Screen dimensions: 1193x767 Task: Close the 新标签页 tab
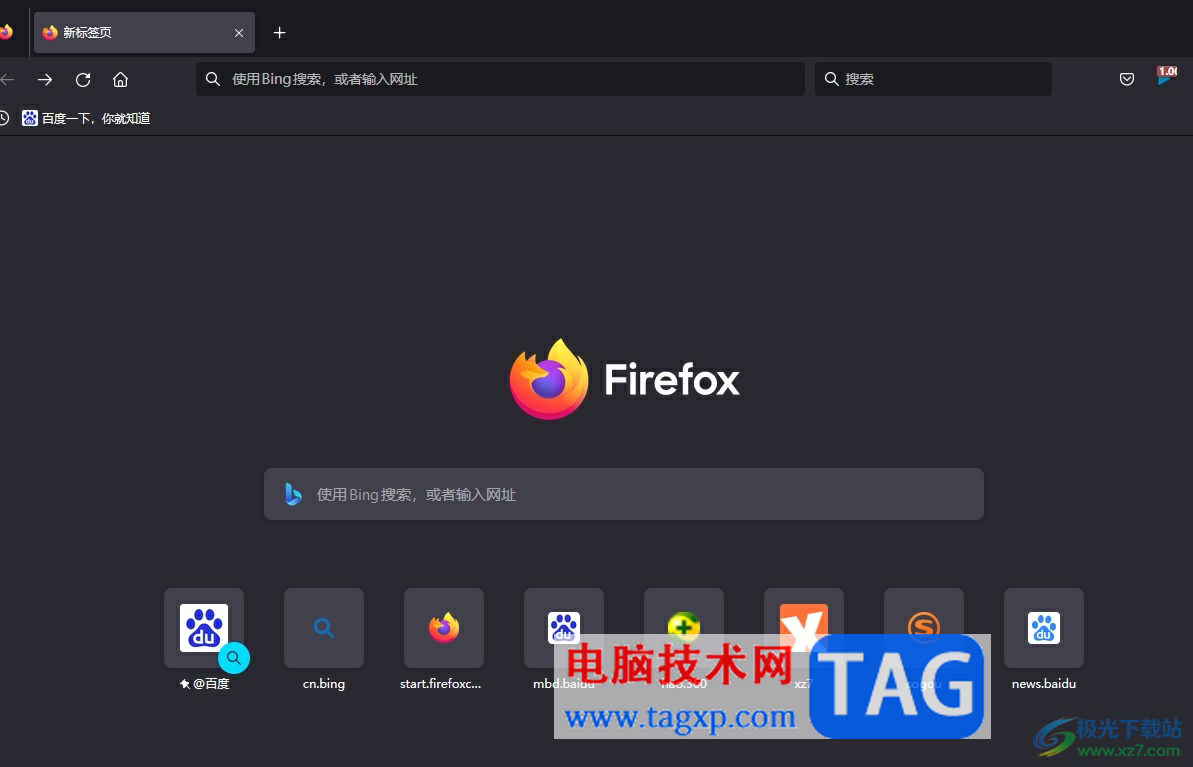[239, 33]
